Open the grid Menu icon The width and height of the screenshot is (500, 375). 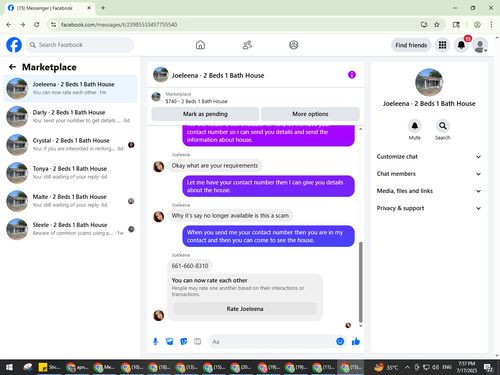[442, 45]
